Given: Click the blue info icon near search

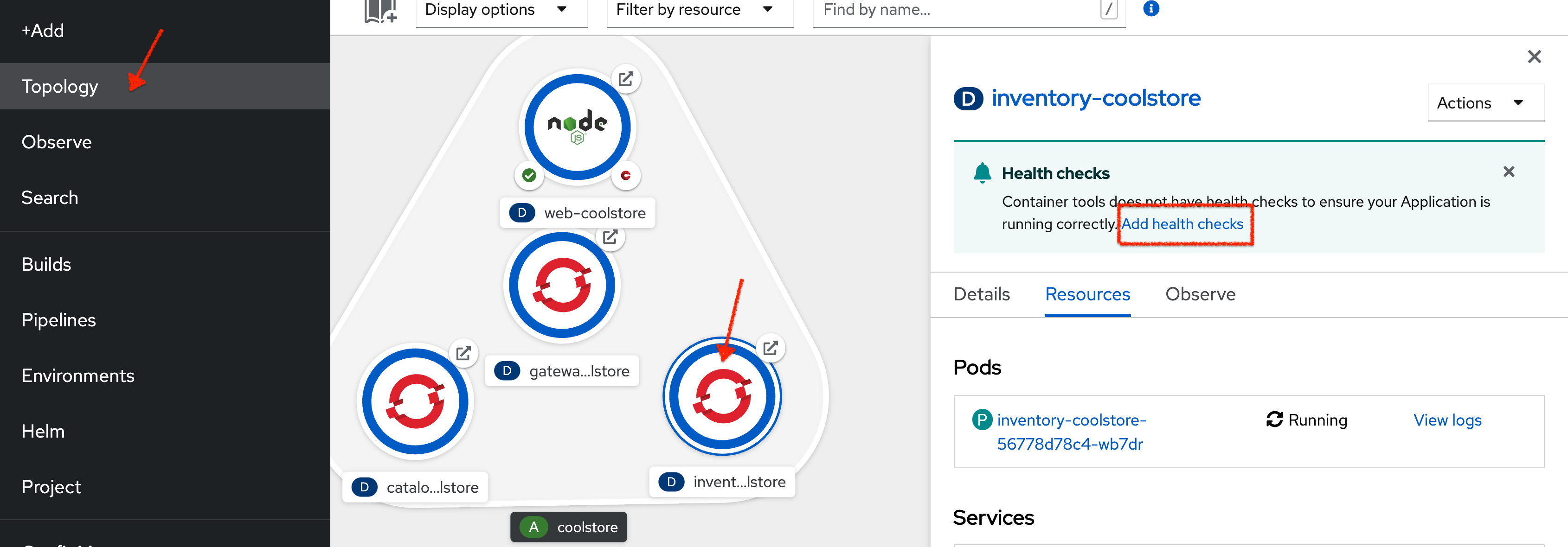Looking at the screenshot, I should point(1151,8).
